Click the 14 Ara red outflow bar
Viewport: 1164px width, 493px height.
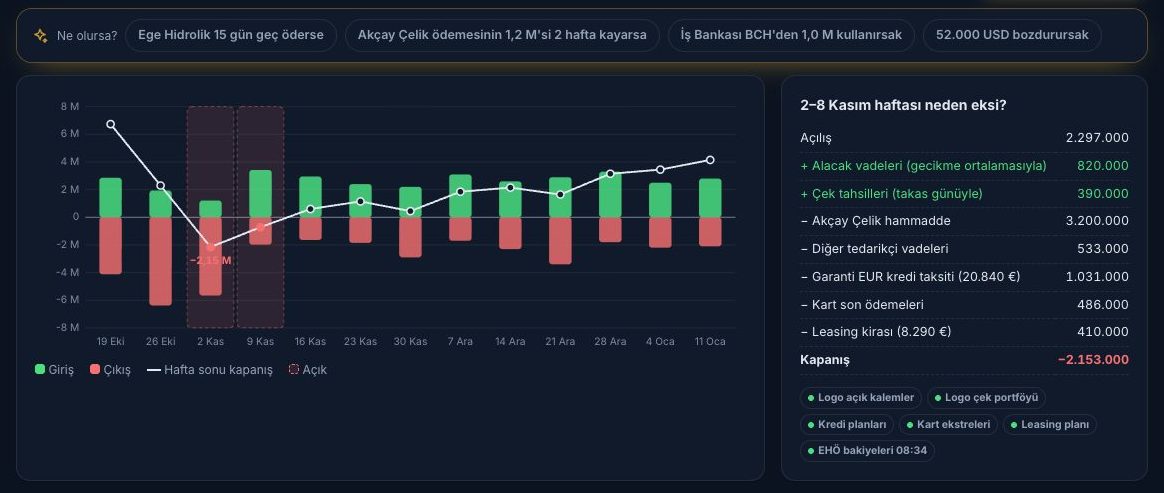[510, 233]
